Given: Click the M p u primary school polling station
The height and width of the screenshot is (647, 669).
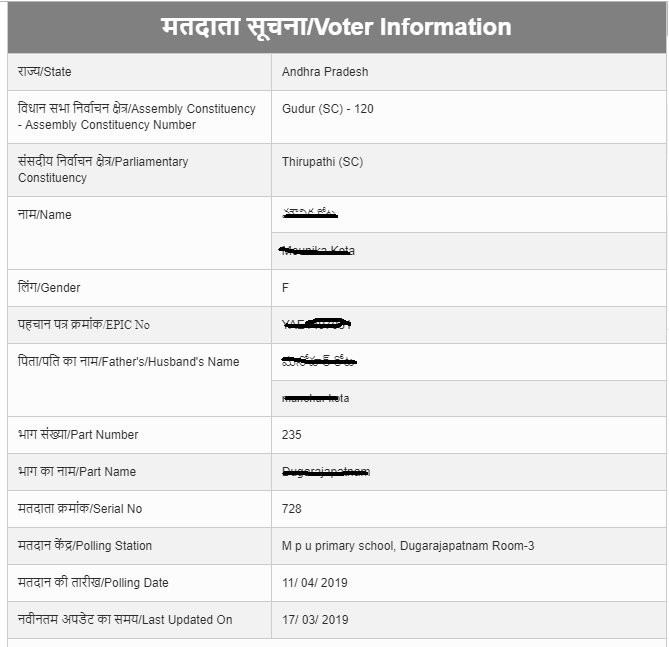Looking at the screenshot, I should tap(408, 546).
